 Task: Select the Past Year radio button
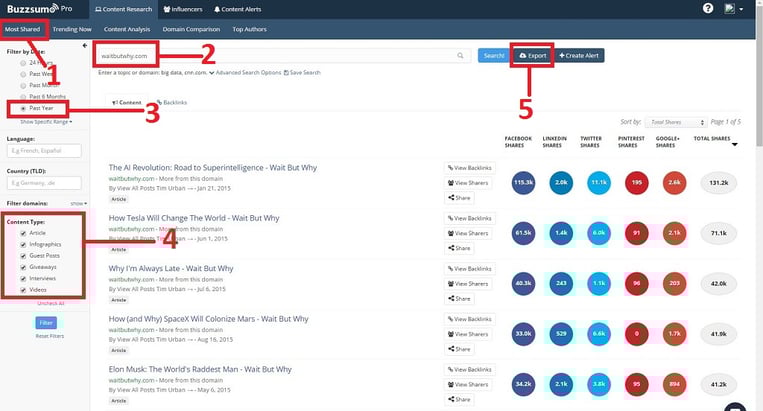[x=23, y=108]
